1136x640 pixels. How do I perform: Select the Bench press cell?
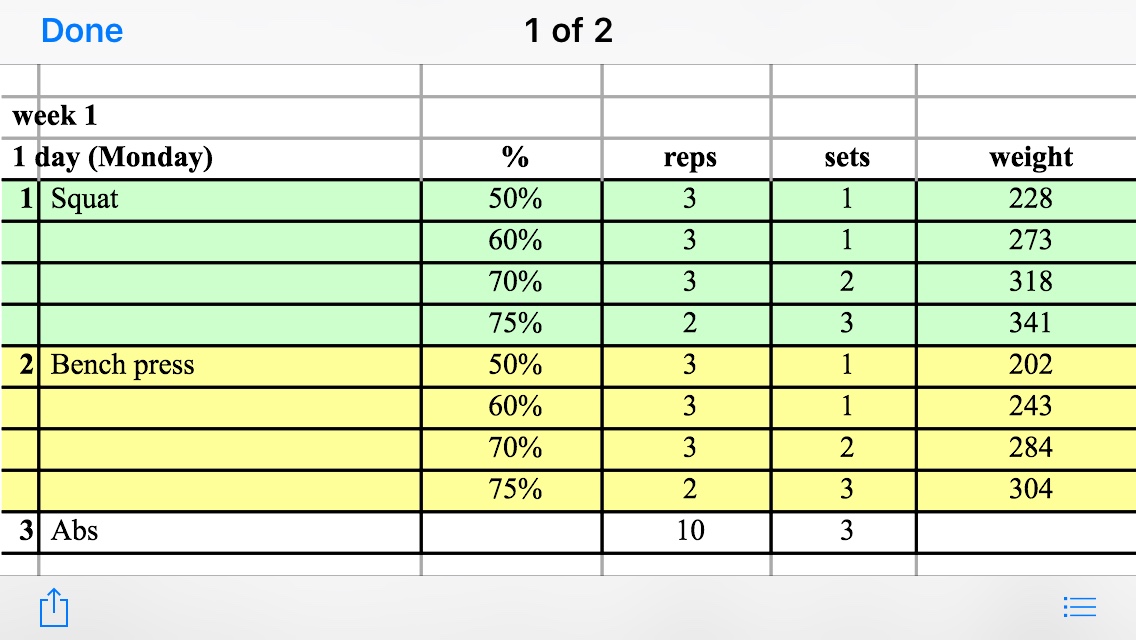[x=122, y=365]
